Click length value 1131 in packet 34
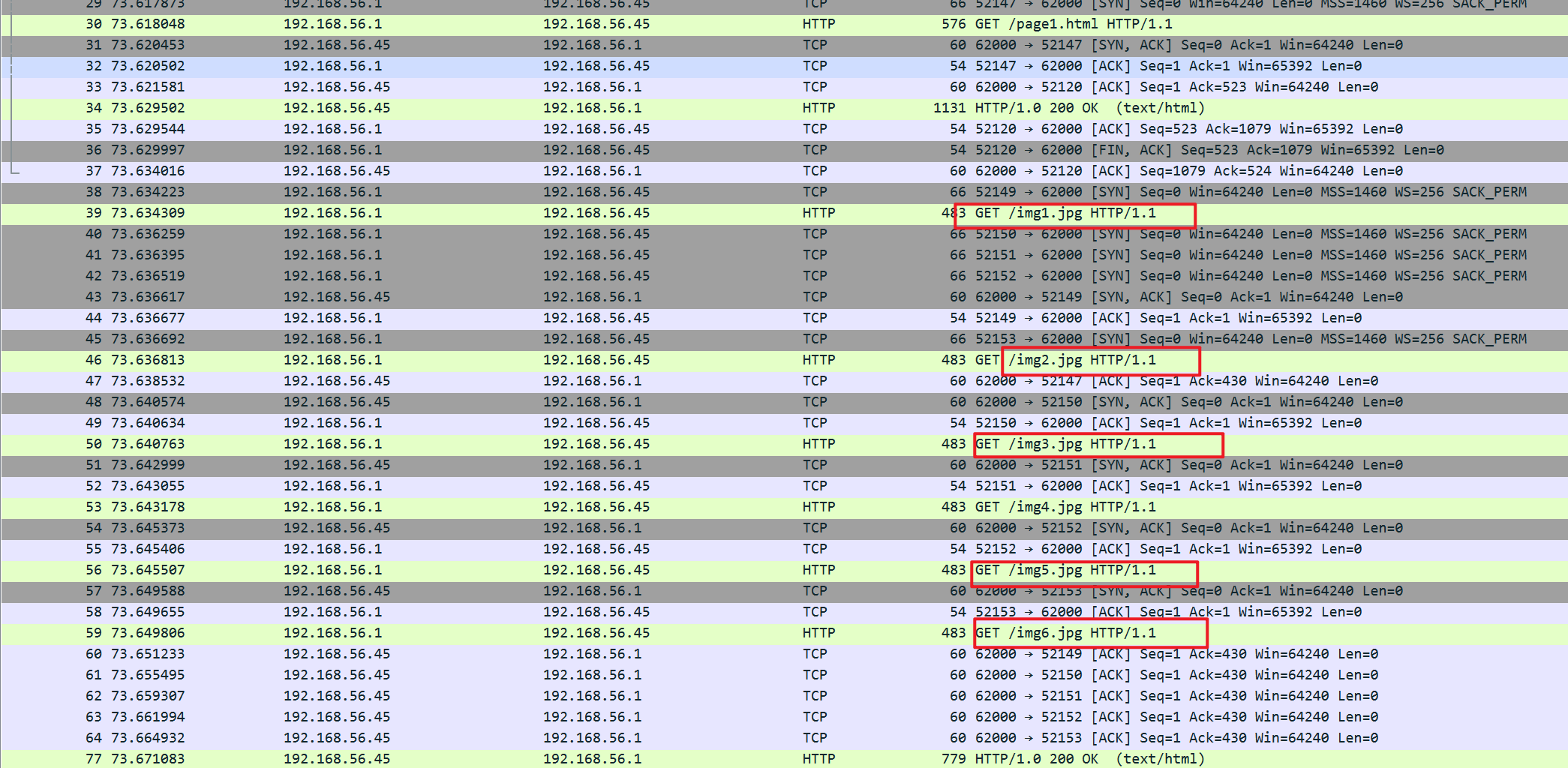Viewport: 1568px width, 768px height. pyautogui.click(x=949, y=108)
